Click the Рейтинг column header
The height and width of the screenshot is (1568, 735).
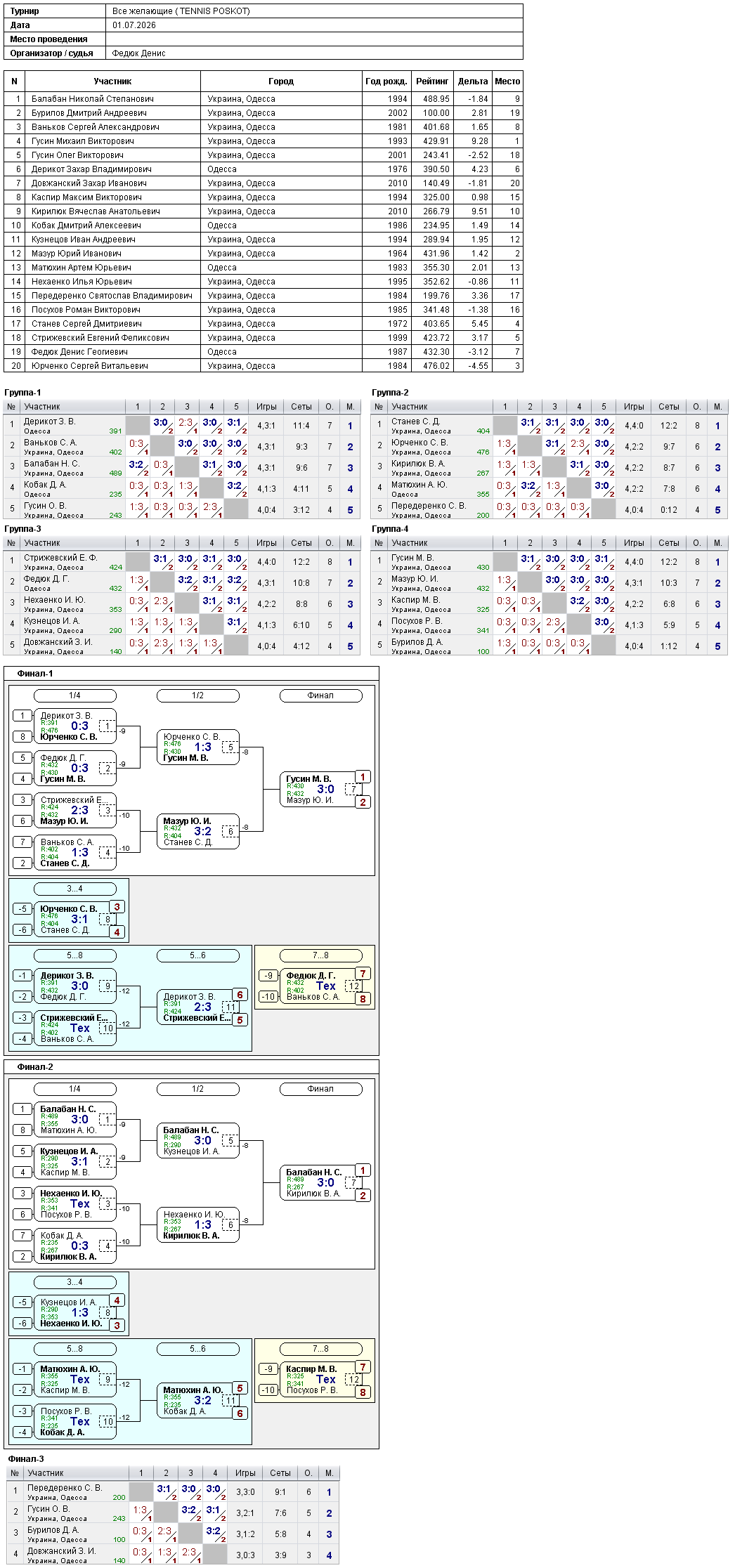pos(432,81)
